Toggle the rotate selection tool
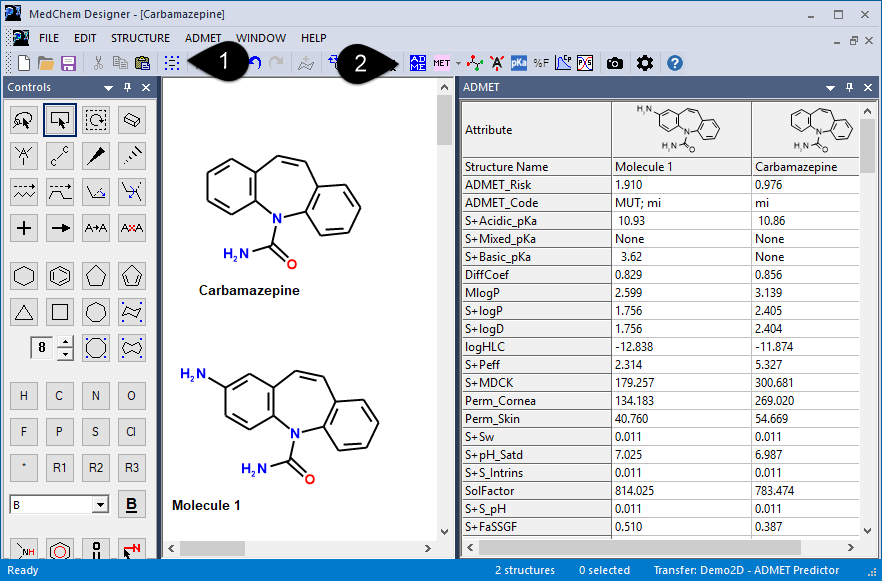The height and width of the screenshot is (581, 882). (x=96, y=120)
